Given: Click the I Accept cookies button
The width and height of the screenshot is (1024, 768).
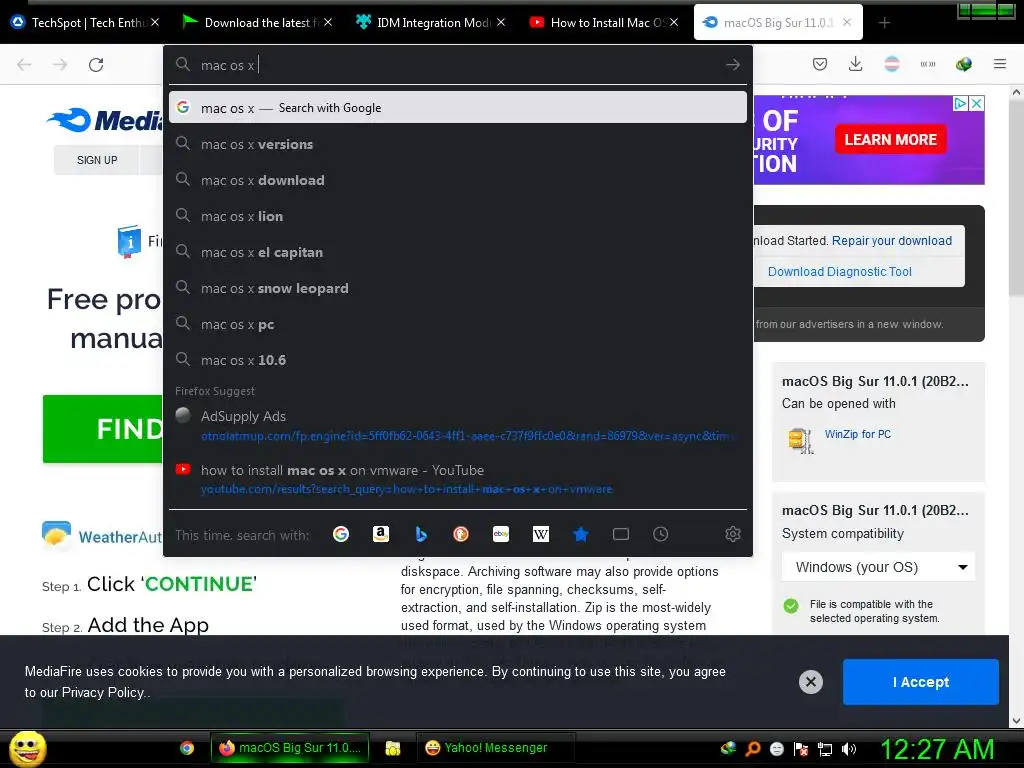Looking at the screenshot, I should [921, 682].
